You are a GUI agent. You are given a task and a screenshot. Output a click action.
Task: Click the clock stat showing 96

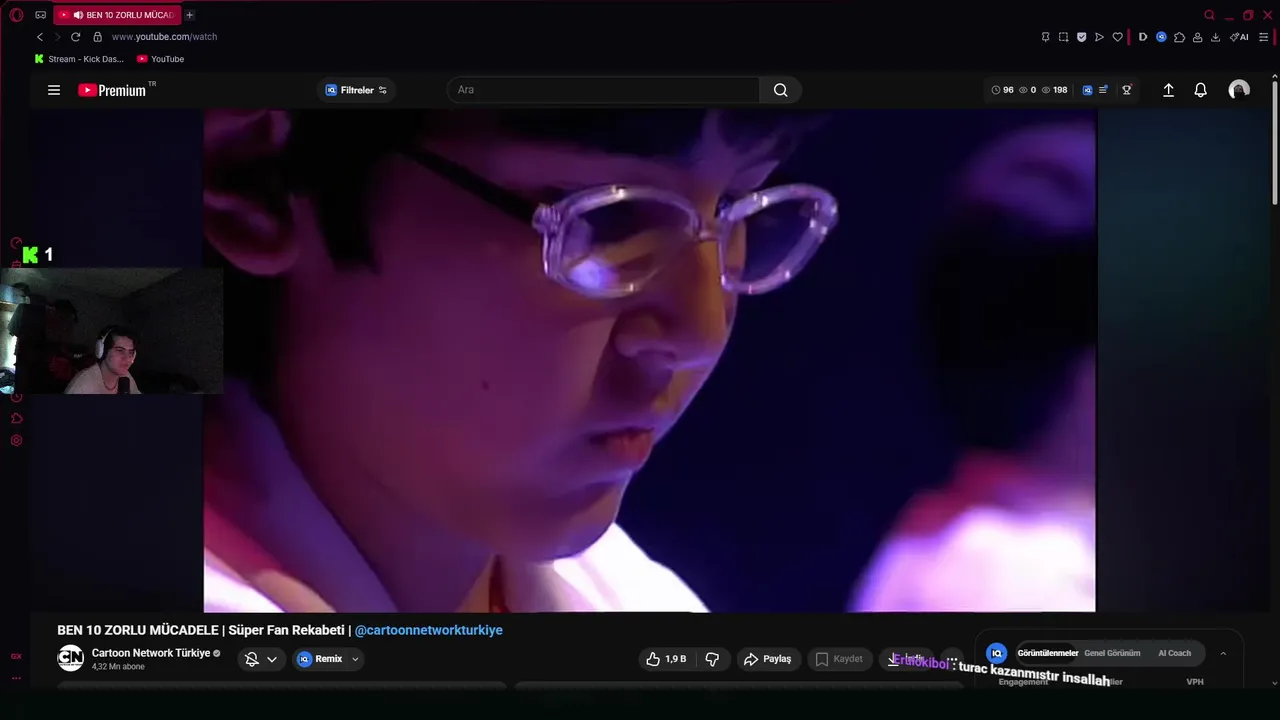[1002, 90]
